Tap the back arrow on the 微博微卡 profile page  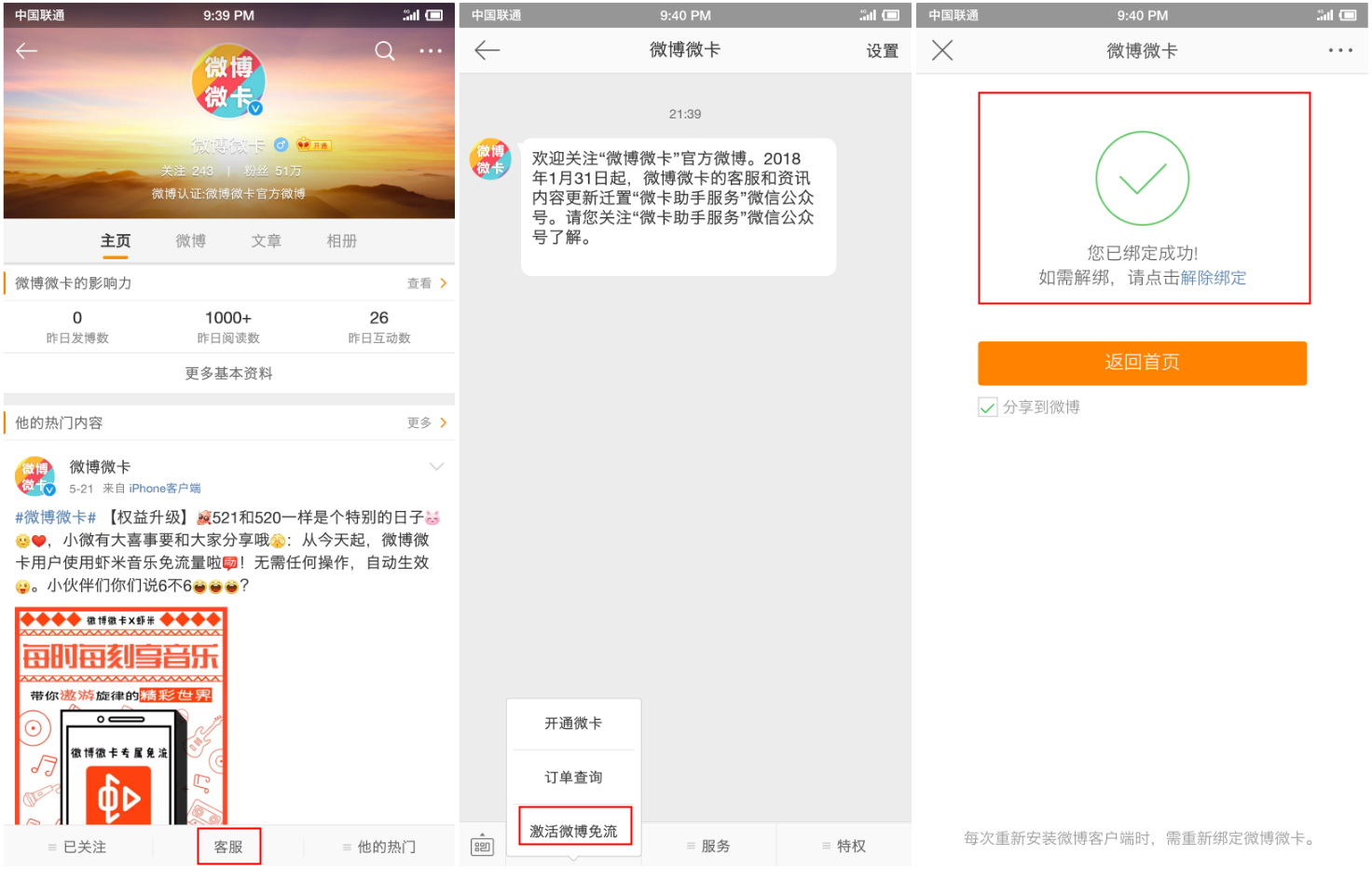tap(26, 50)
